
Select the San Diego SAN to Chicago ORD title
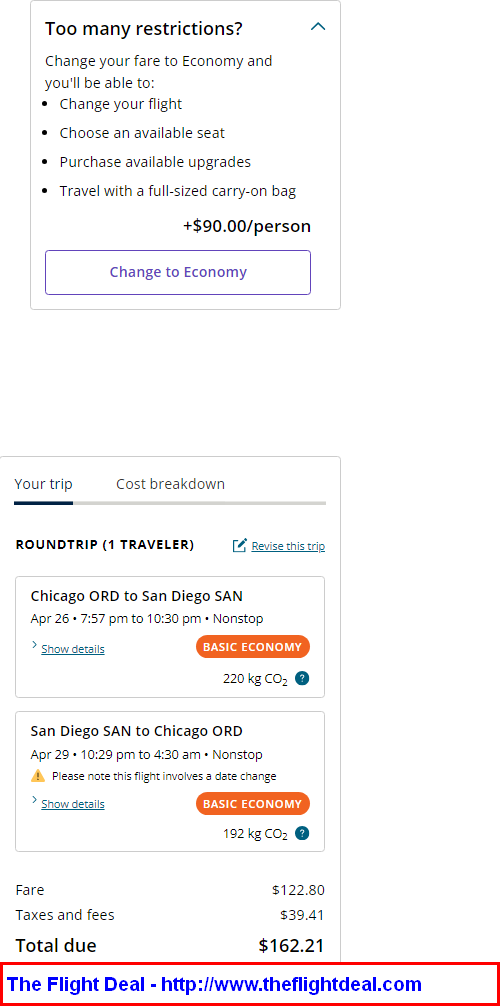(x=137, y=731)
